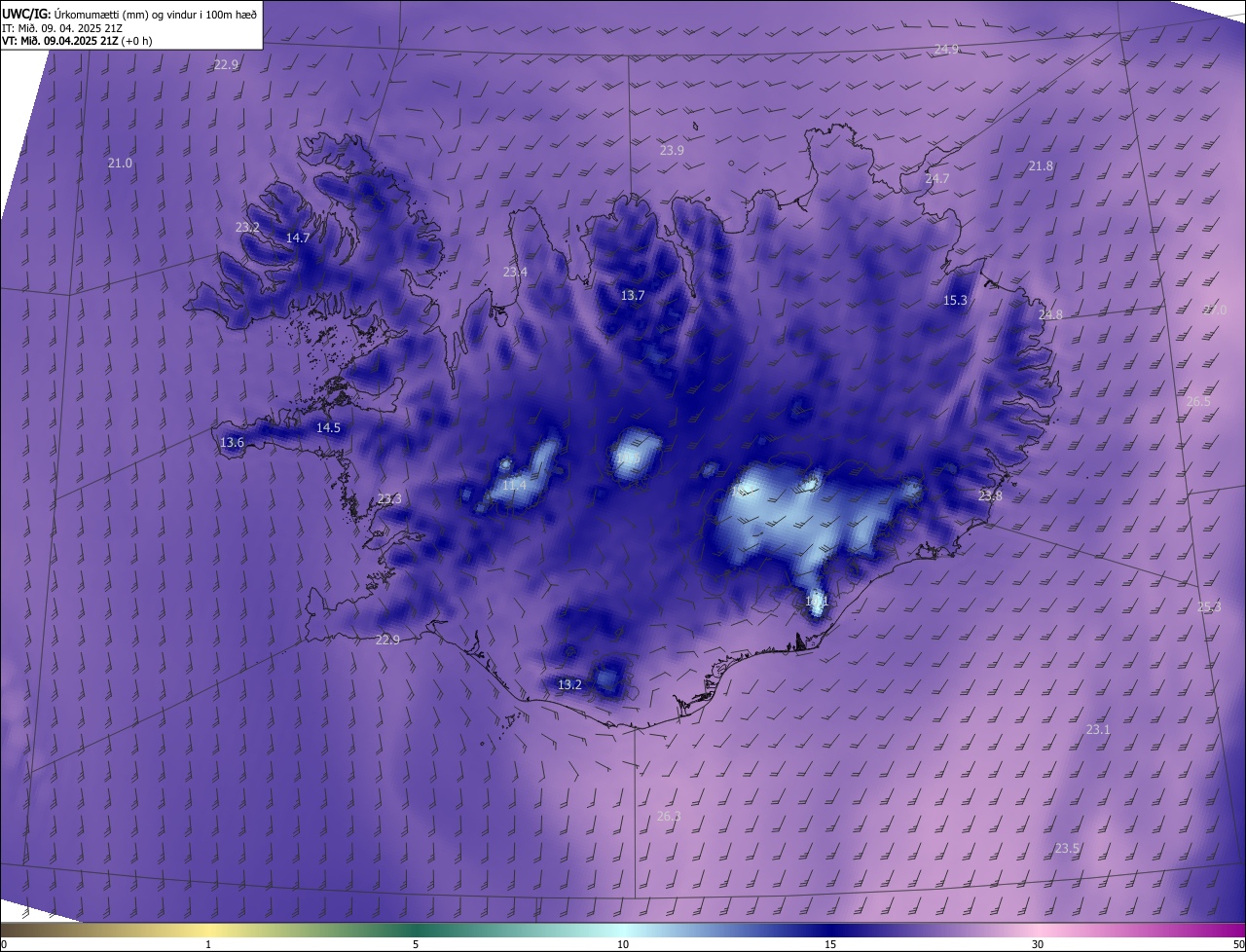Click the 21.8 map value
Viewport: 1246px width, 952px height.
tap(1041, 166)
